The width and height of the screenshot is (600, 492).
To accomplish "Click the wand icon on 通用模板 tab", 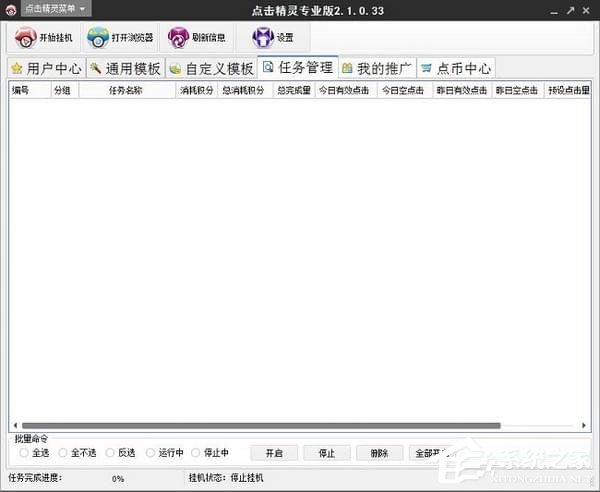I will 96,69.
